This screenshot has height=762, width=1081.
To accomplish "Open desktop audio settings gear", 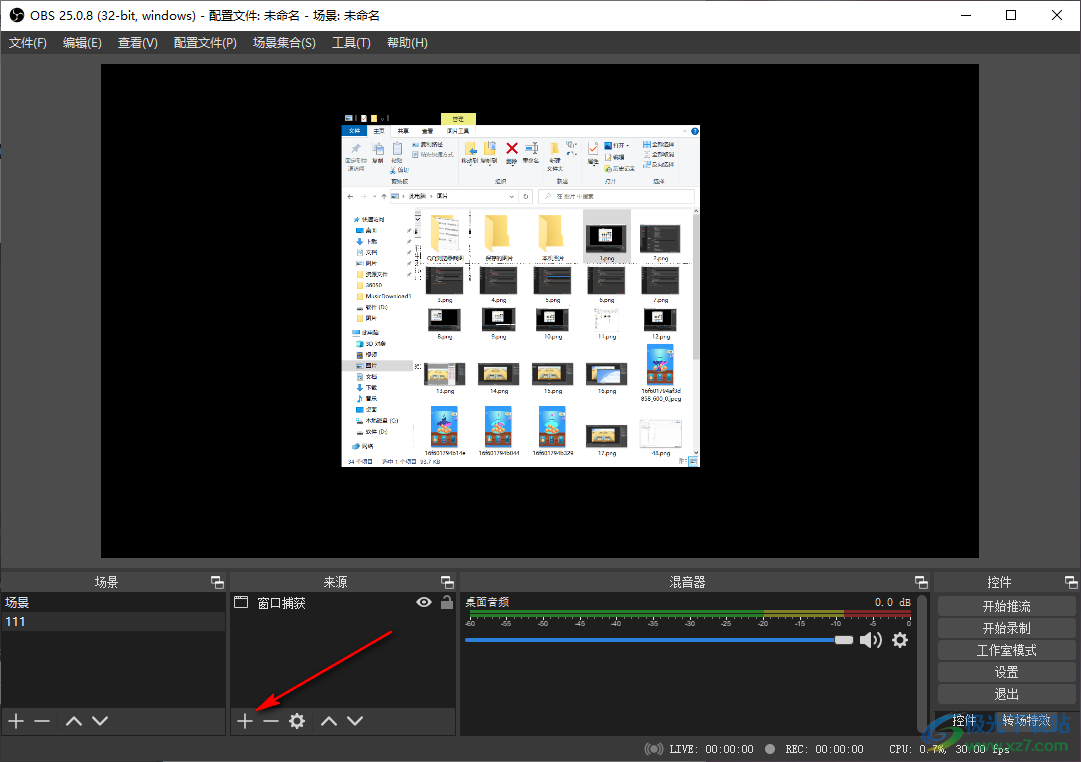I will (900, 640).
